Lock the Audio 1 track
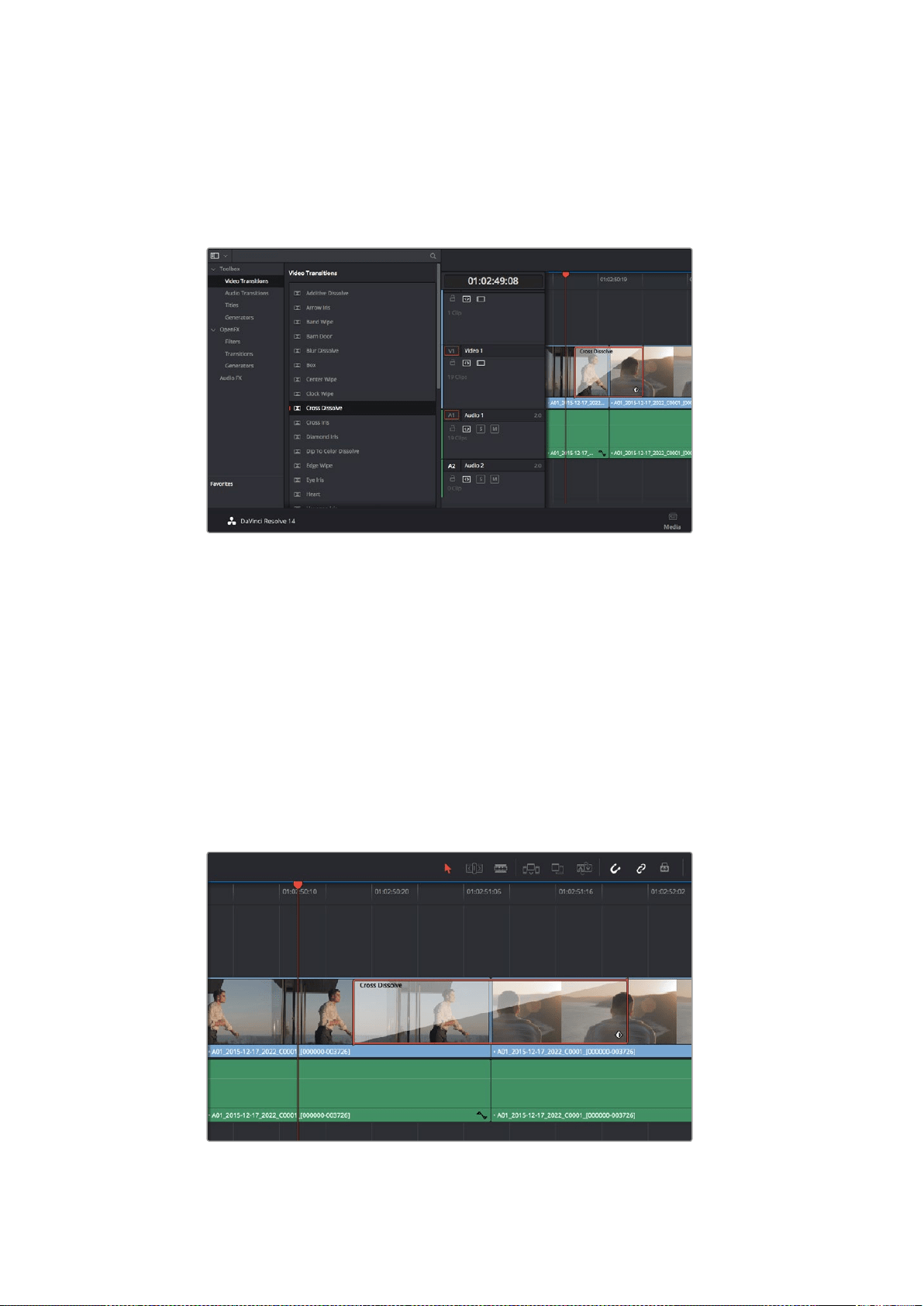Viewport: 924px width, 1306px height. 453,429
